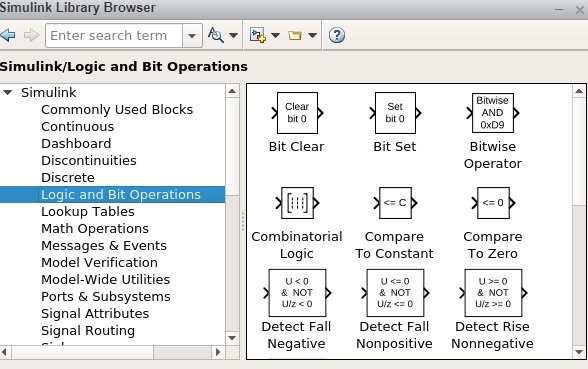The width and height of the screenshot is (588, 369).
Task: Open the Continuous library
Action: (78, 126)
